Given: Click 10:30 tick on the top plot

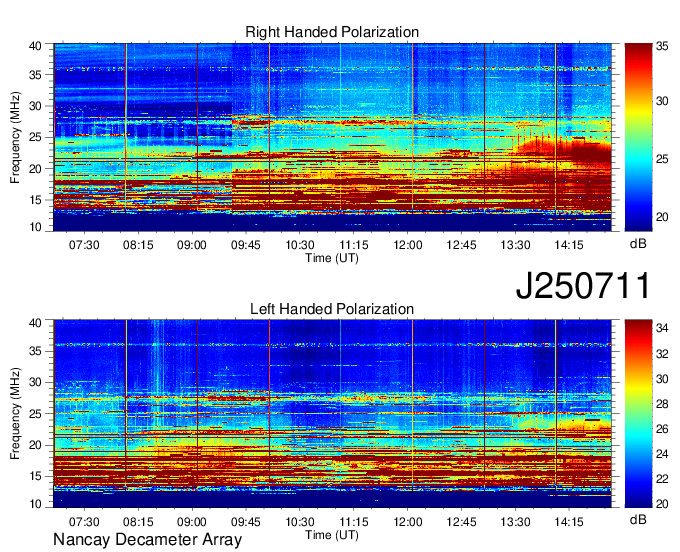Looking at the screenshot, I should tap(300, 245).
